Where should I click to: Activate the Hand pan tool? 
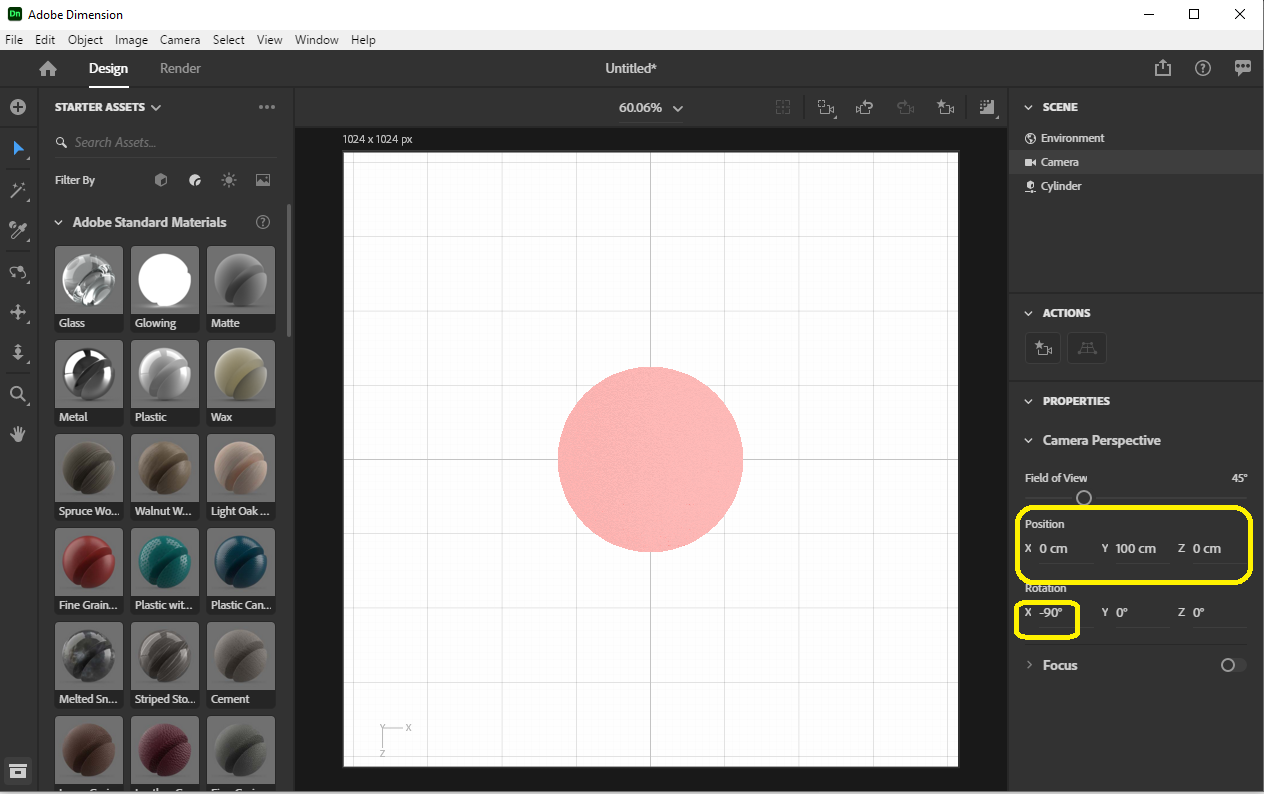coord(18,433)
